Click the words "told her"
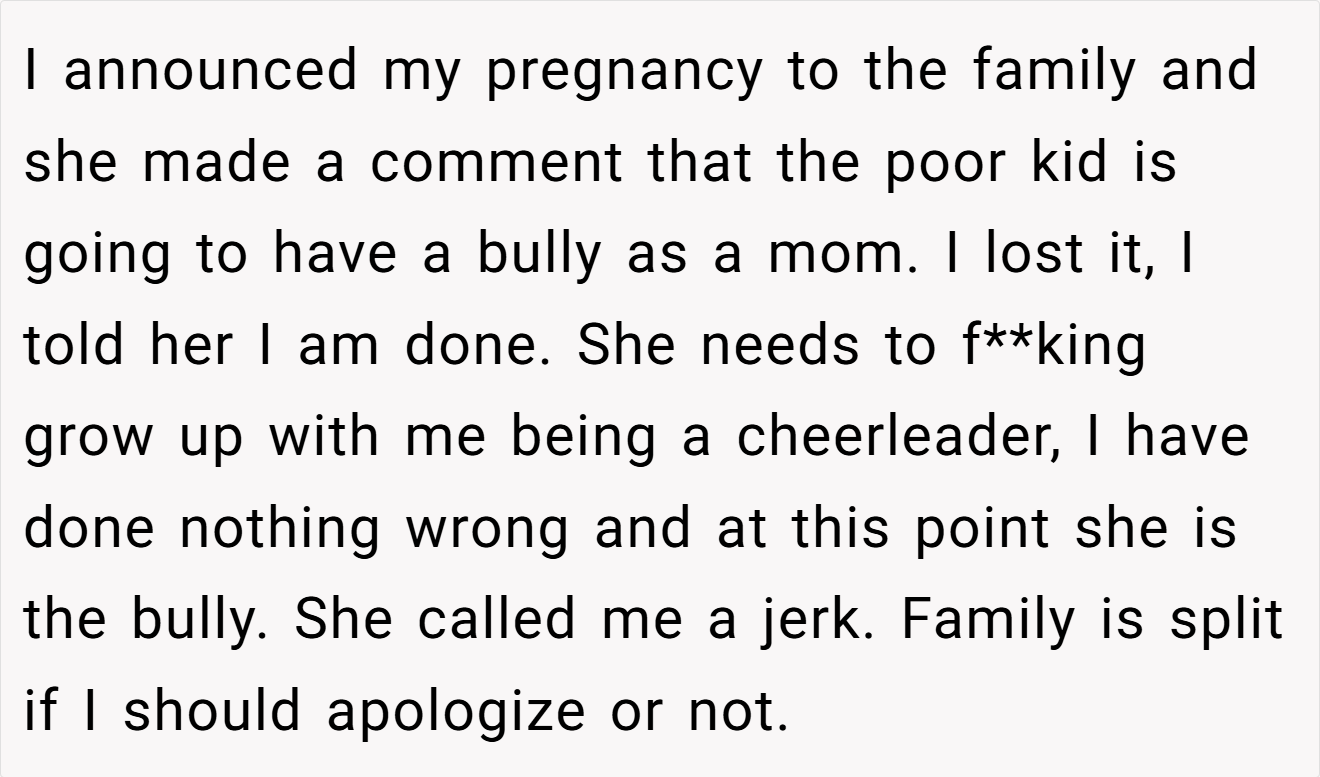 [x=128, y=345]
